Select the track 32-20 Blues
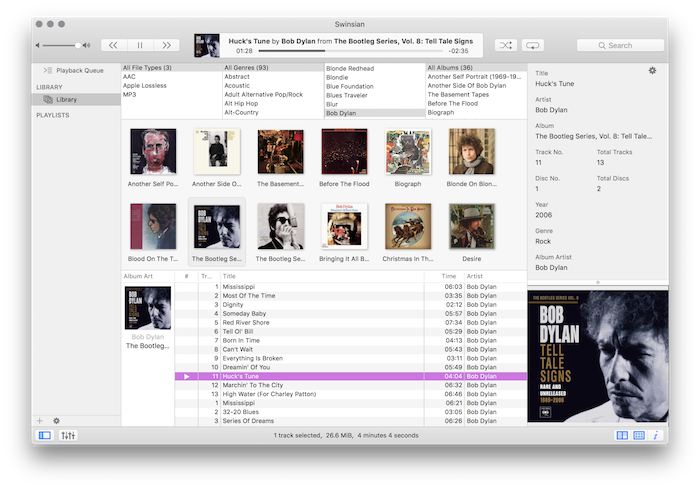 coord(351,412)
